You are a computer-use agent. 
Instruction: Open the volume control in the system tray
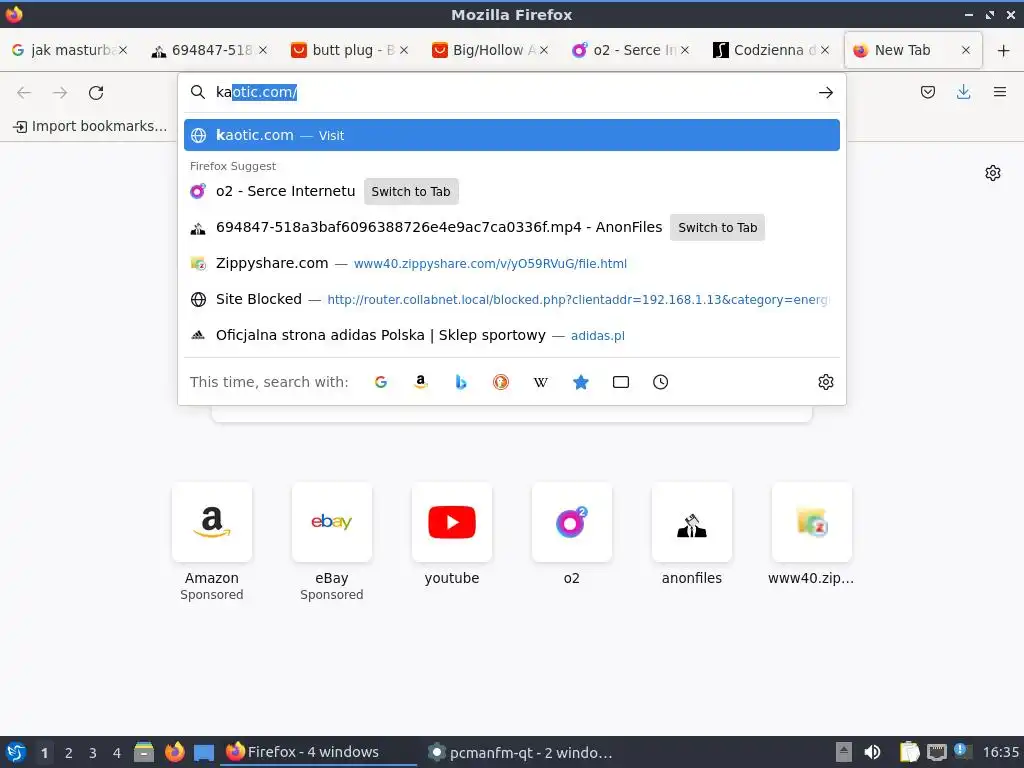(x=872, y=752)
